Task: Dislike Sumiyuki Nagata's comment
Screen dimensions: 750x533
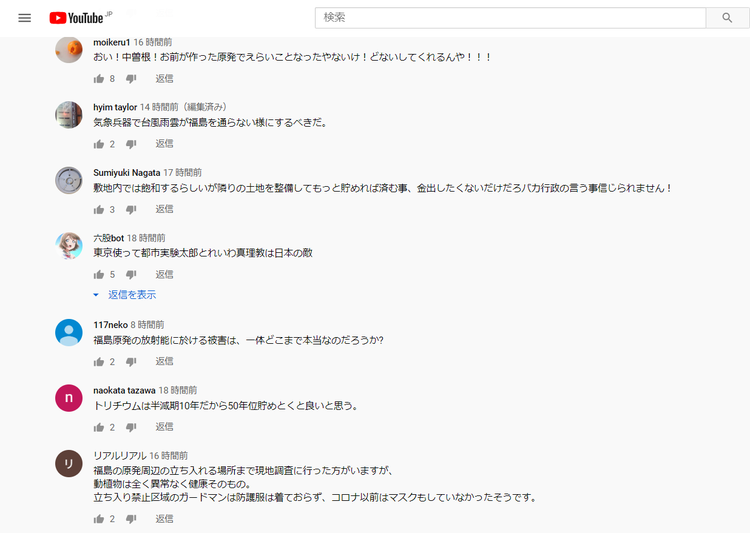Action: click(x=131, y=210)
